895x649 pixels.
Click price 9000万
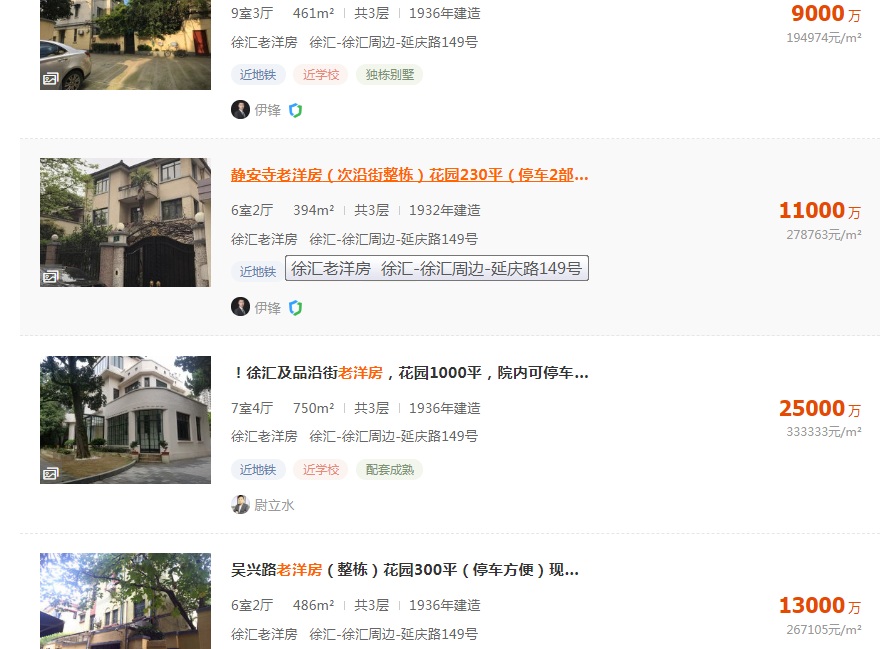pos(826,13)
